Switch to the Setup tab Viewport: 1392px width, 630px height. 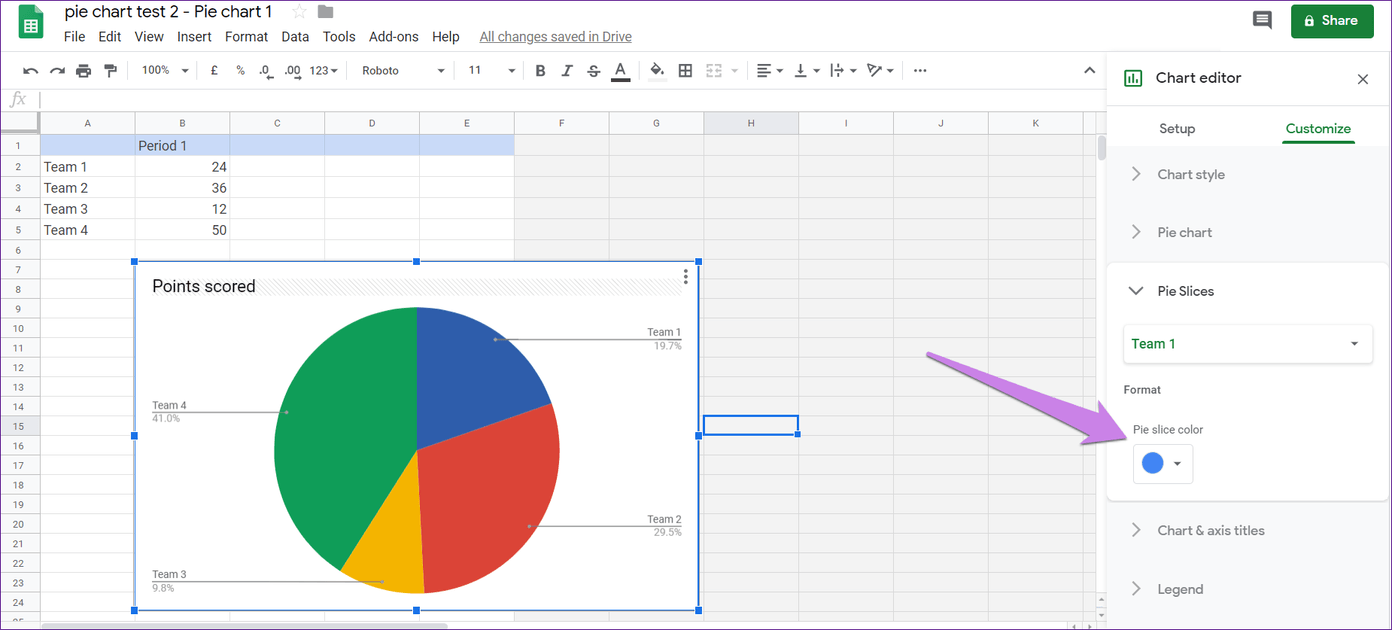[x=1177, y=129]
